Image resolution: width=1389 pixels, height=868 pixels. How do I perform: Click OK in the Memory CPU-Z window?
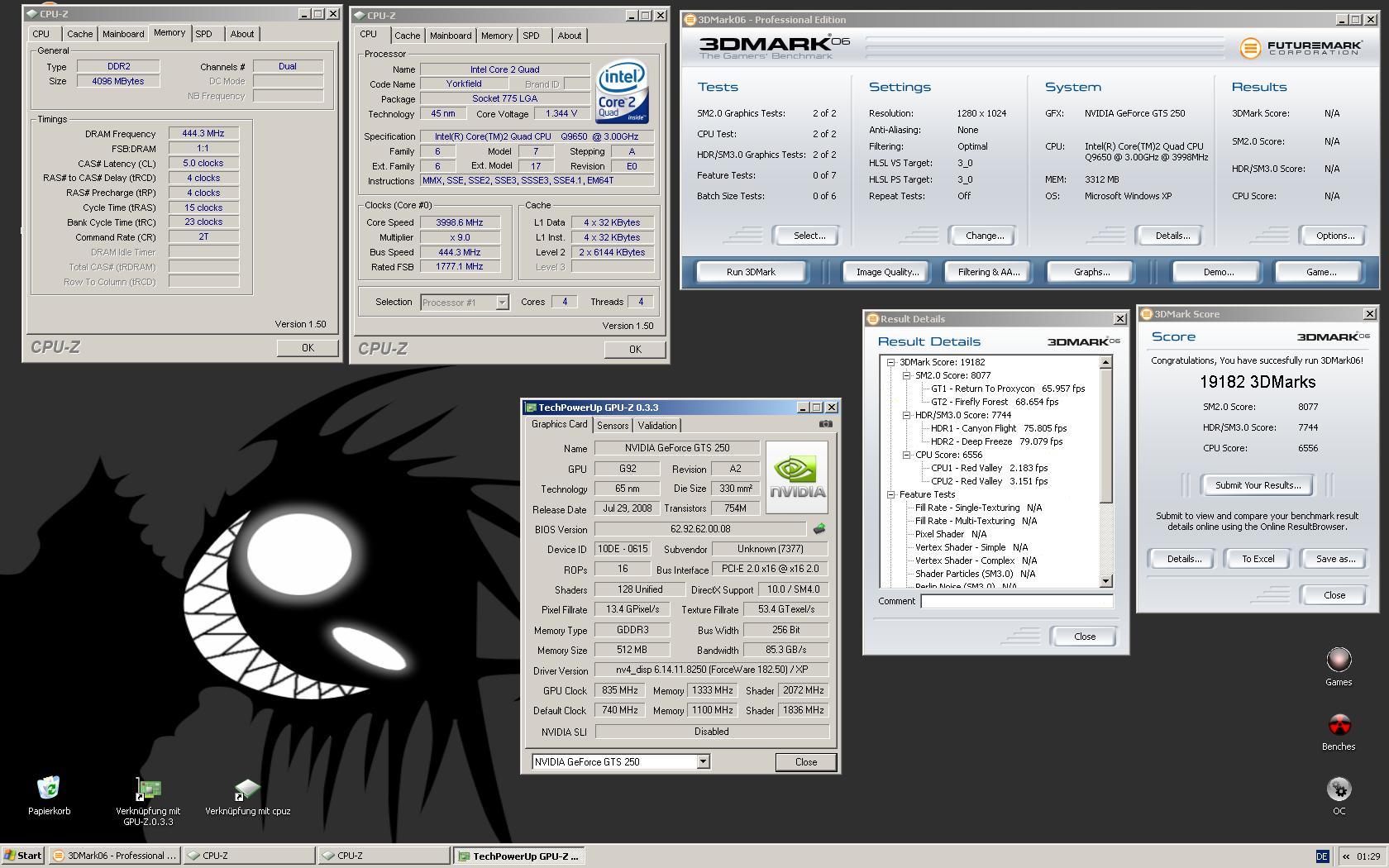coord(308,348)
